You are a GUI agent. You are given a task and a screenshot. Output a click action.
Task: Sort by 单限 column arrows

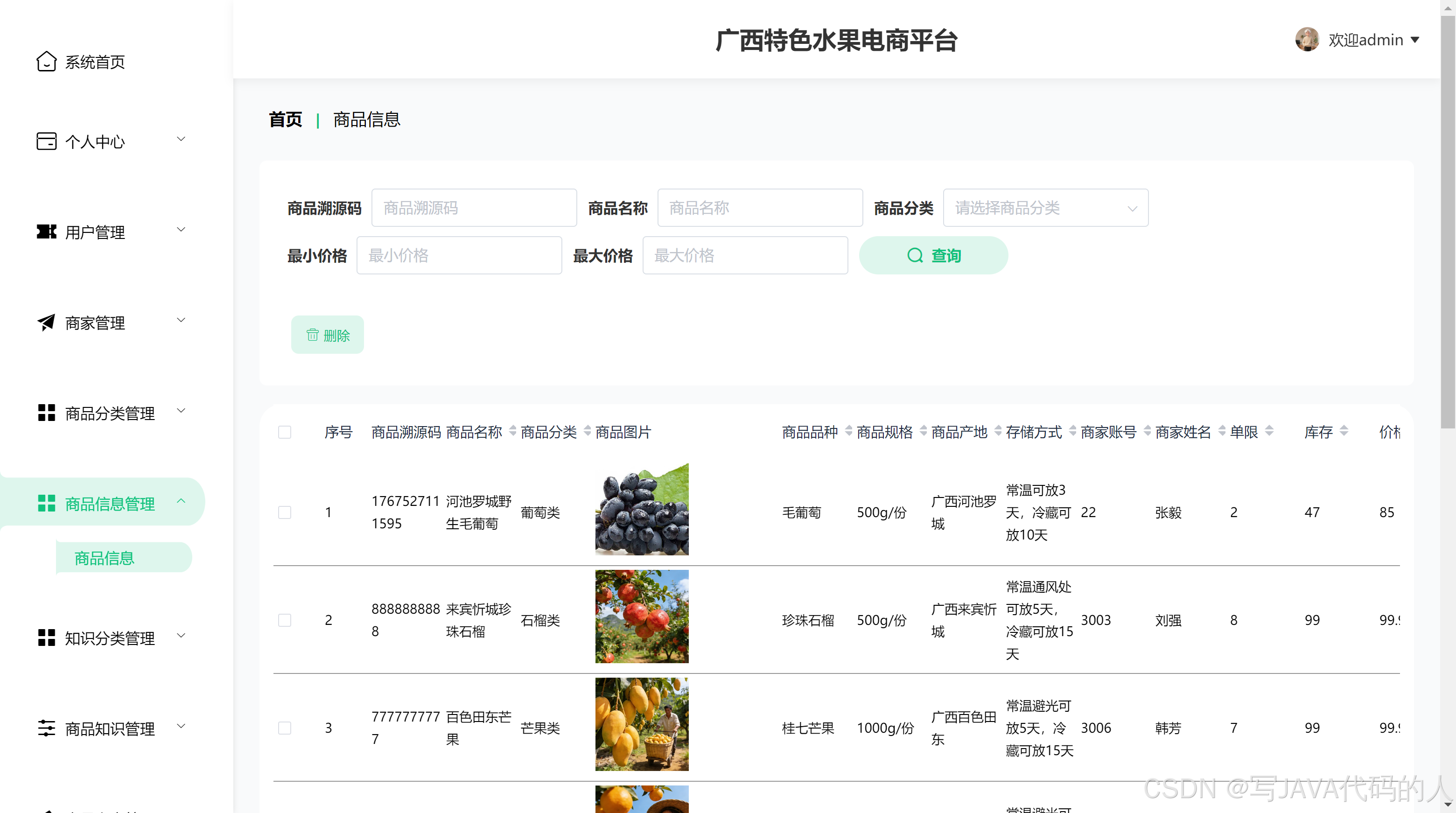click(x=1269, y=431)
